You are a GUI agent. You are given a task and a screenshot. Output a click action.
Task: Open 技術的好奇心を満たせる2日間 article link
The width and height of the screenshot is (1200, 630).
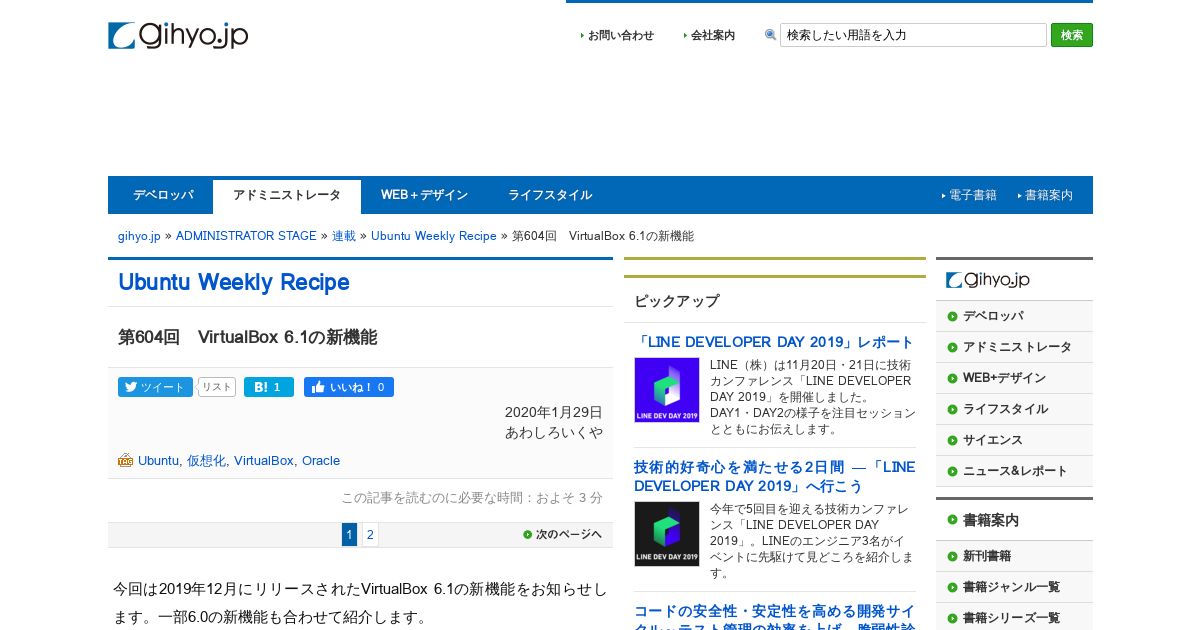(774, 476)
